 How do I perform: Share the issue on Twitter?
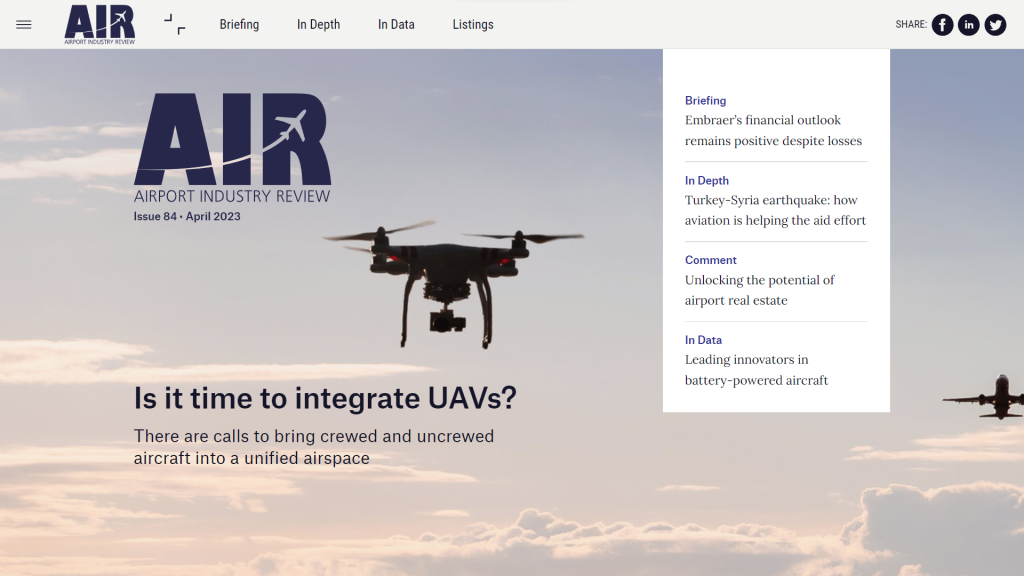[995, 25]
